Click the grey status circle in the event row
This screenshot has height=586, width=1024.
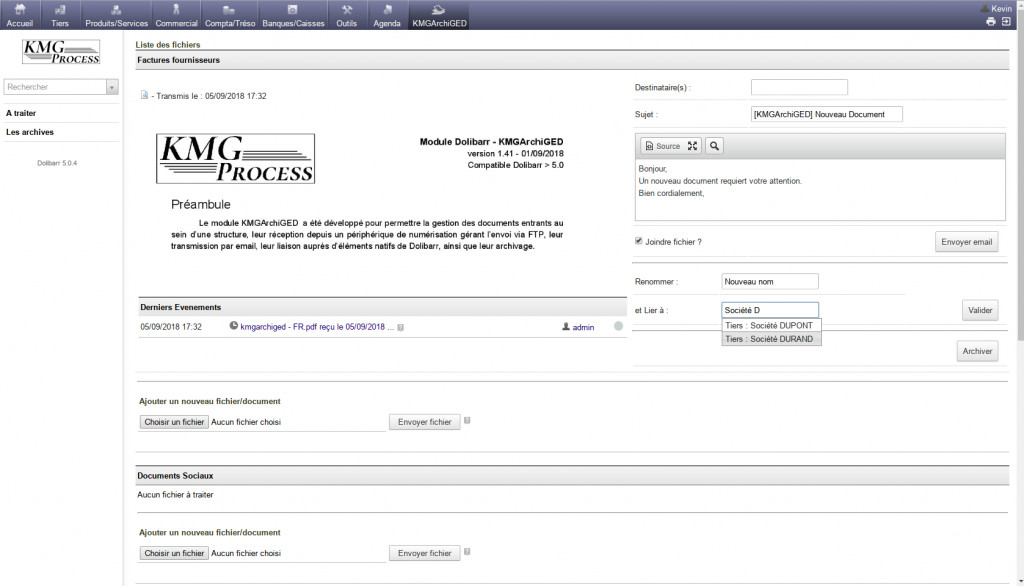618,326
